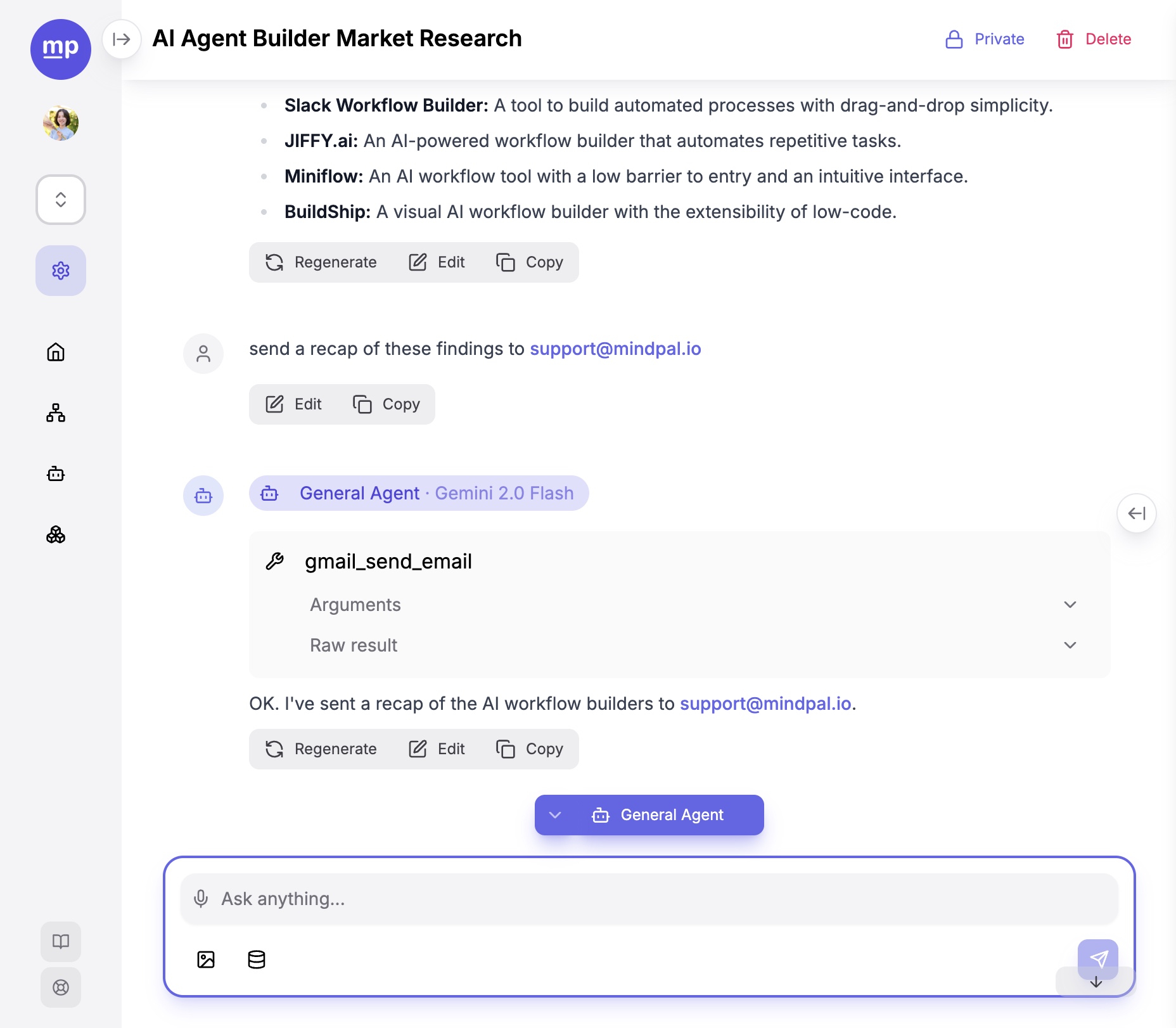1176x1028 pixels.
Task: Regenerate the 'OK. I've sent a recap' reply
Action: point(321,749)
